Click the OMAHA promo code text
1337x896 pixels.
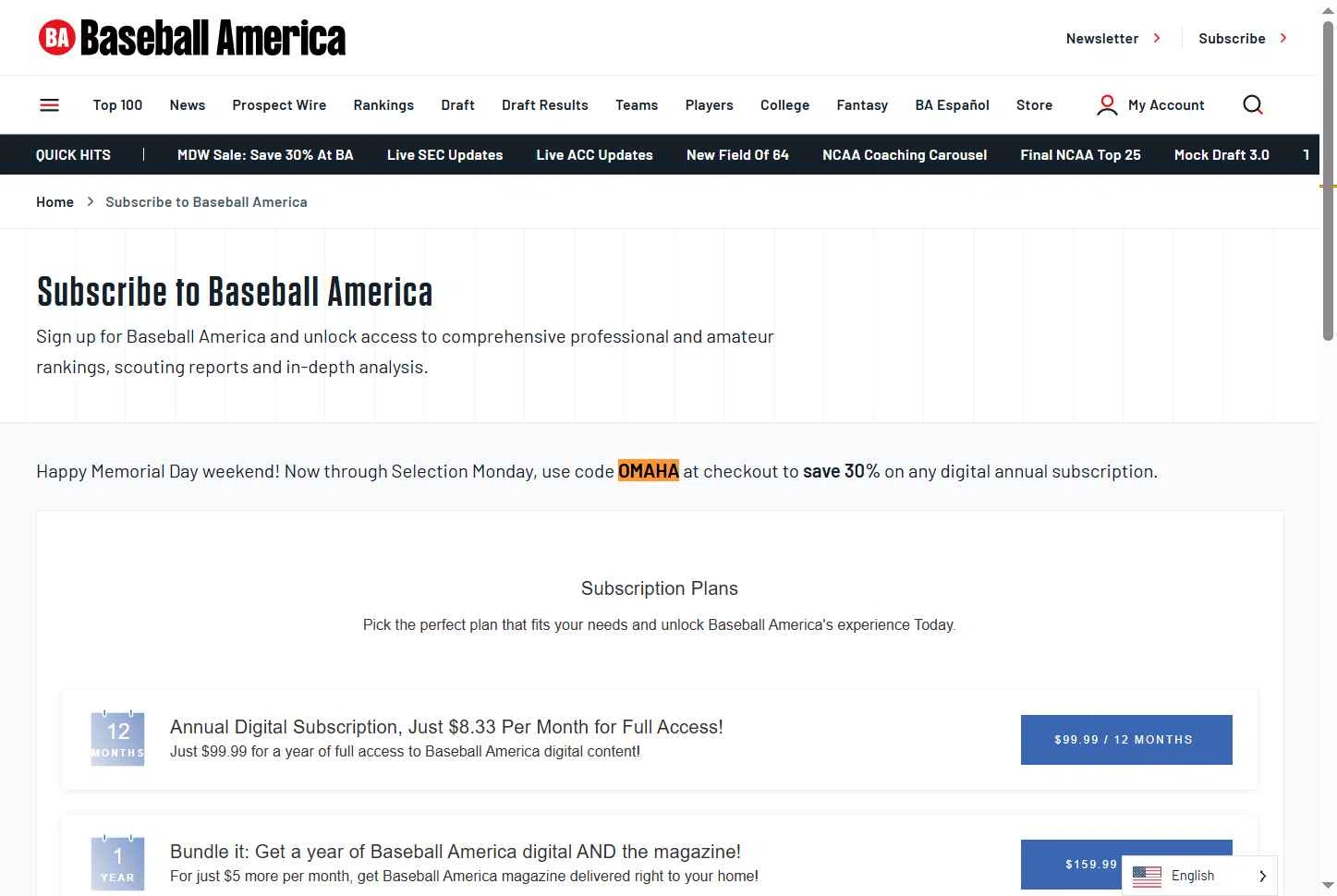(x=649, y=471)
